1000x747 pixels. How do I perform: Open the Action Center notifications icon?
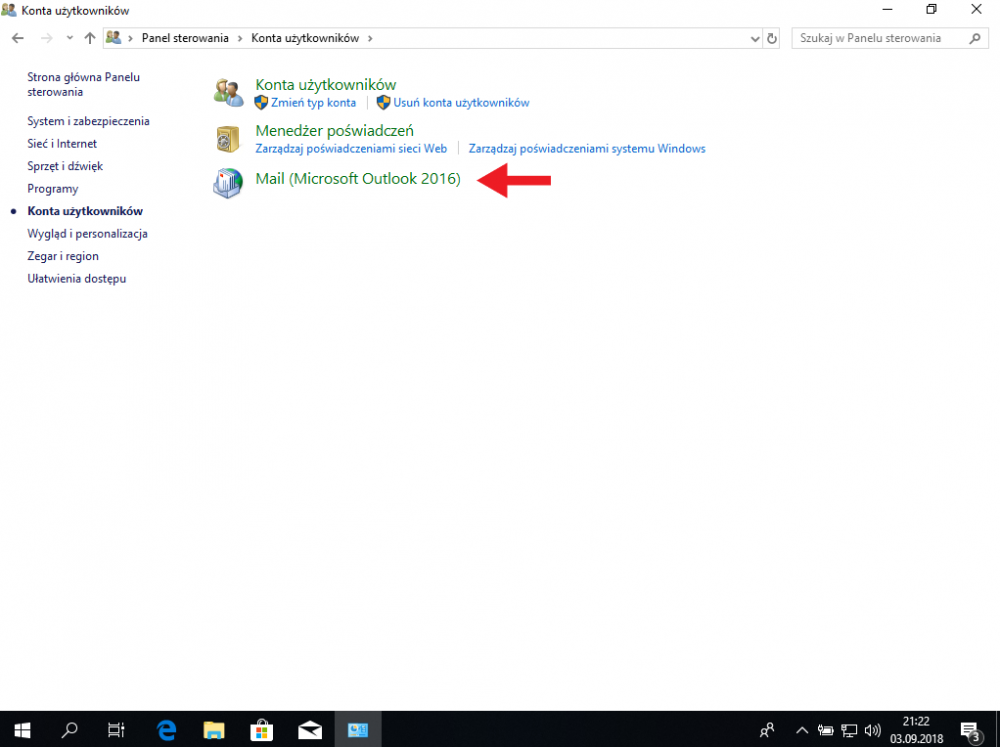tap(971, 730)
